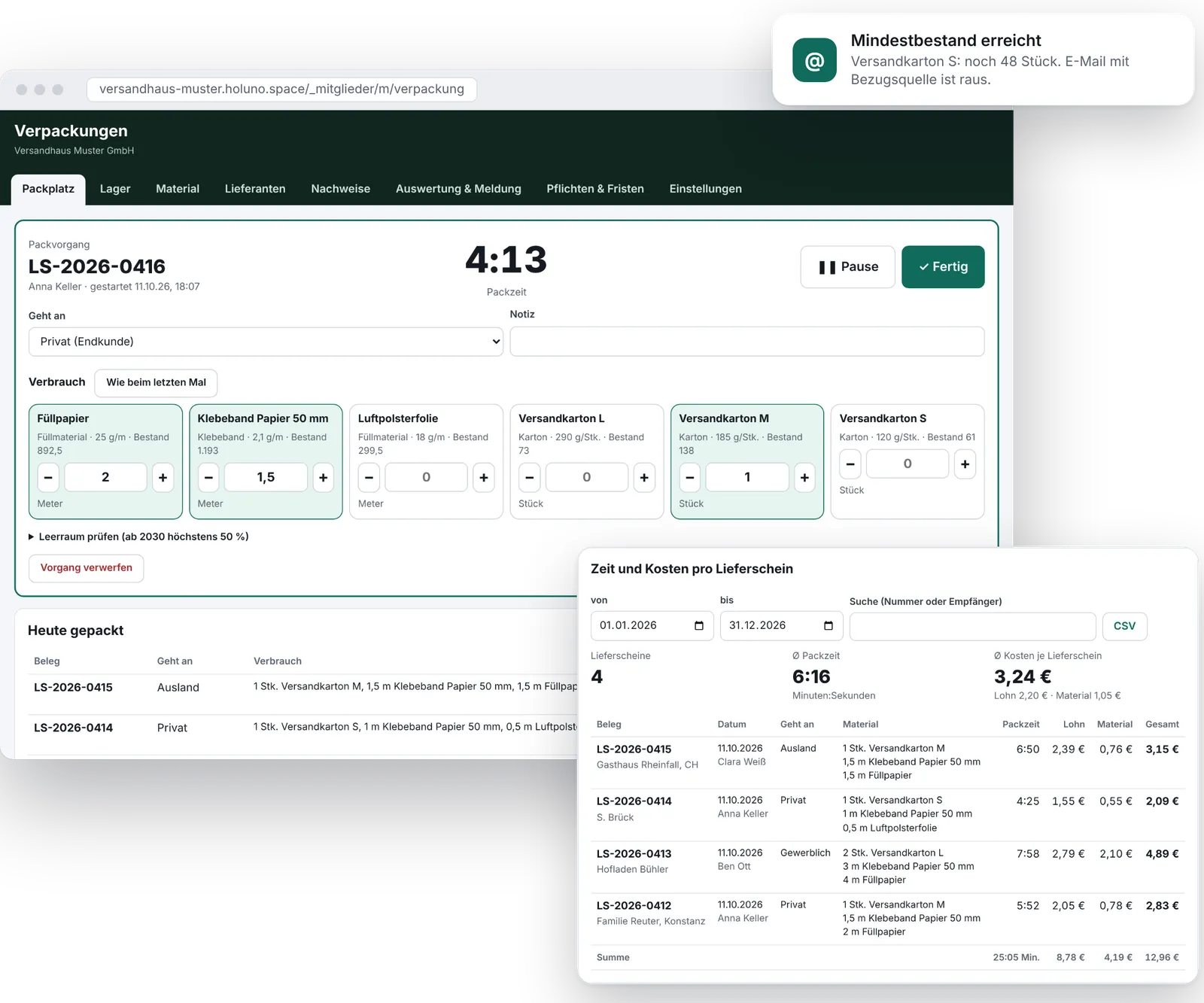Viewport: 1204px width, 1003px height.
Task: Click the Füllpapier quantity field showing 2
Action: [105, 478]
